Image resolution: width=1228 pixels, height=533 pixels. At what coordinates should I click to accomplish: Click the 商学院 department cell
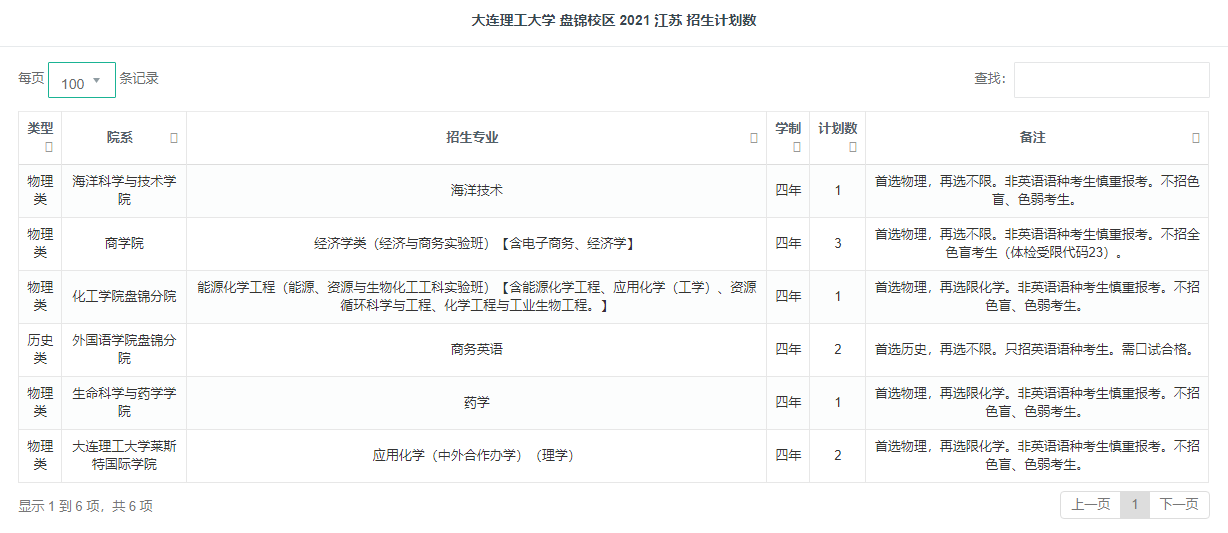[x=124, y=244]
